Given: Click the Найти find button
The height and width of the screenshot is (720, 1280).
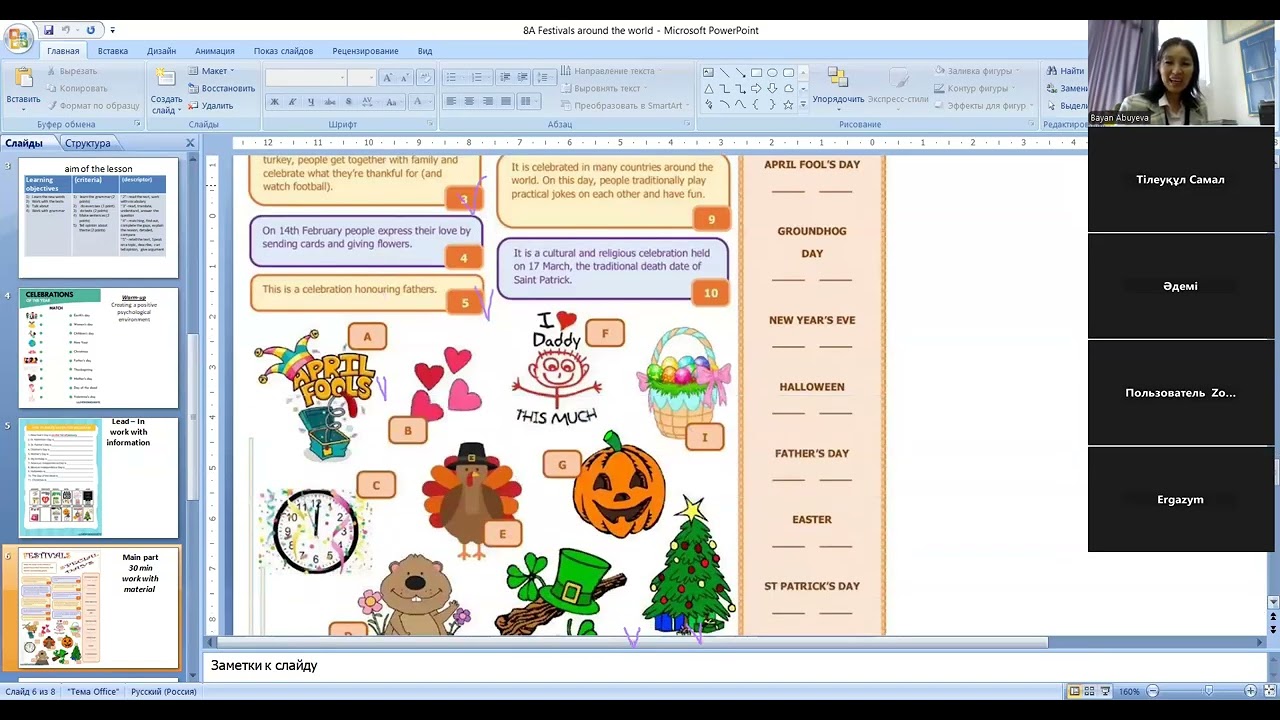Looking at the screenshot, I should click(x=1066, y=71).
